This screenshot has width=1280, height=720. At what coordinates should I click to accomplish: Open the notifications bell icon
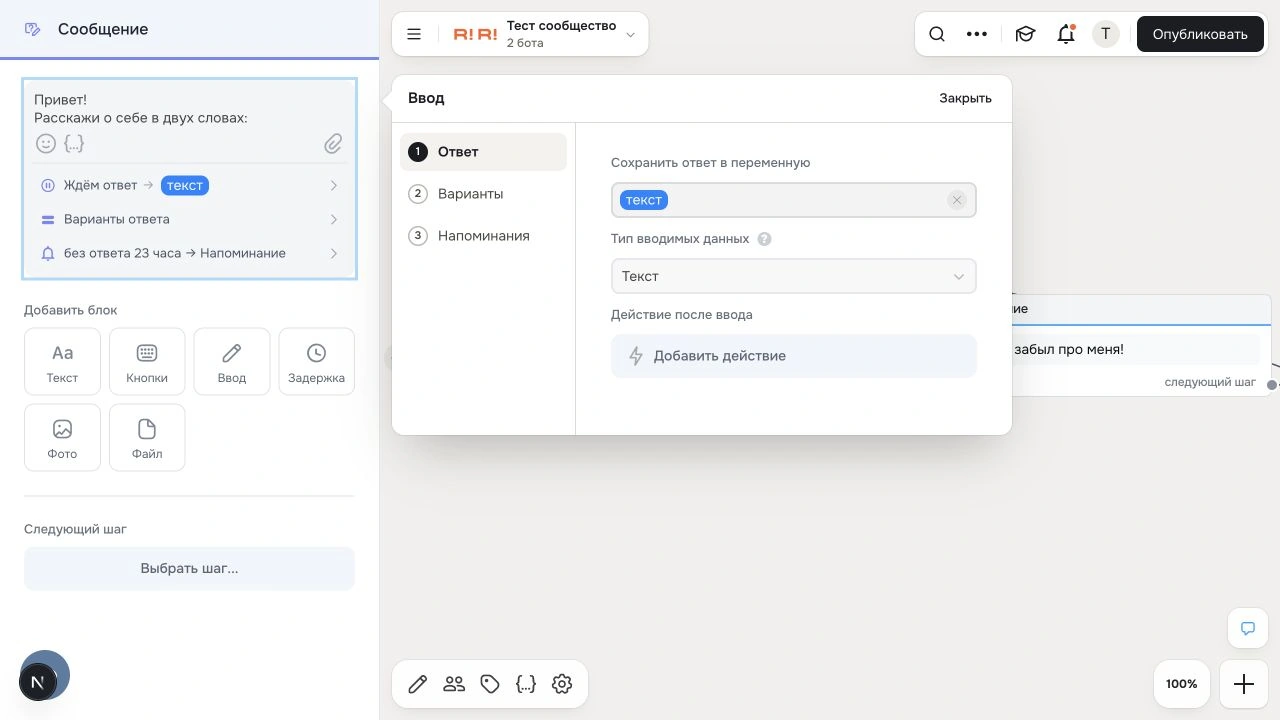point(1066,34)
